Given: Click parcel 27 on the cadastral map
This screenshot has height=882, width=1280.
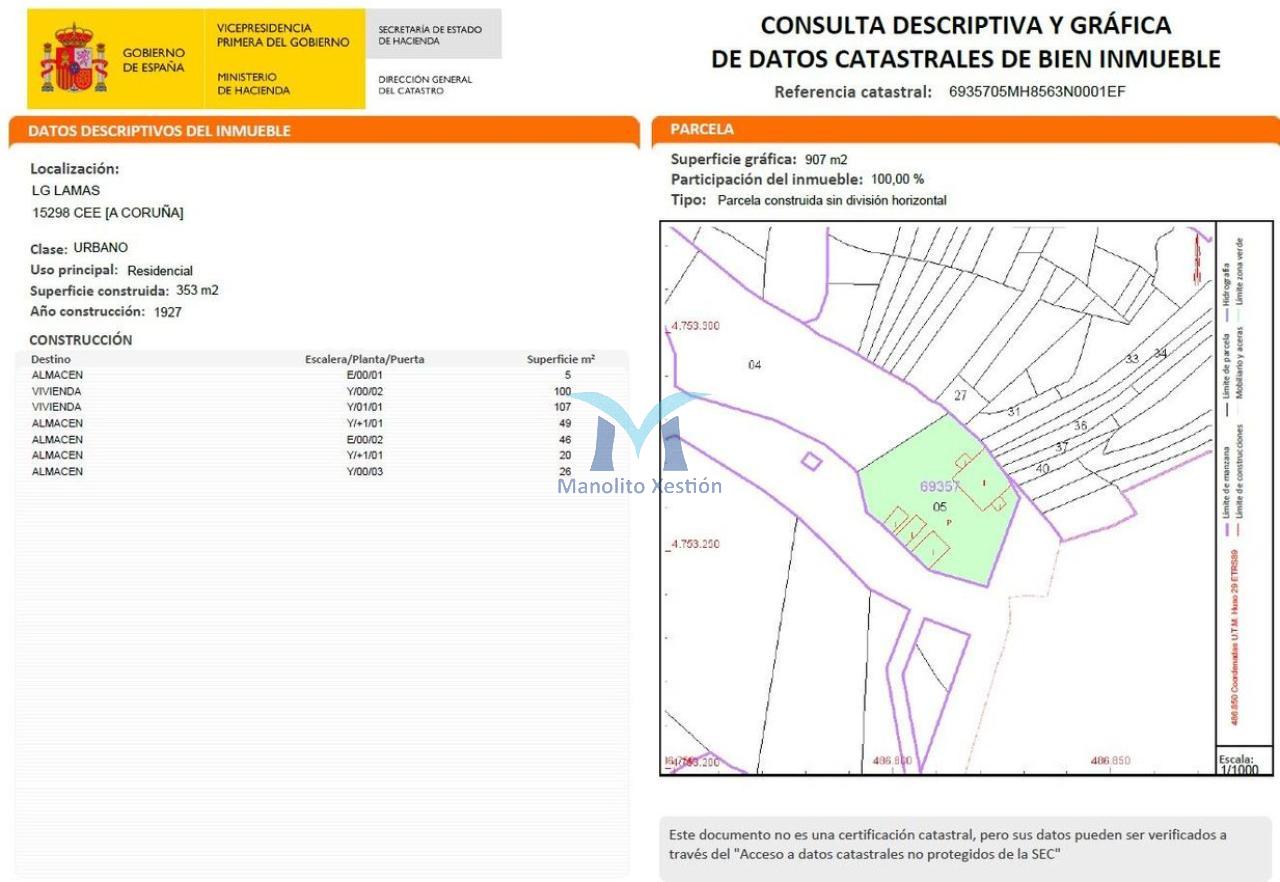Looking at the screenshot, I should 960,396.
